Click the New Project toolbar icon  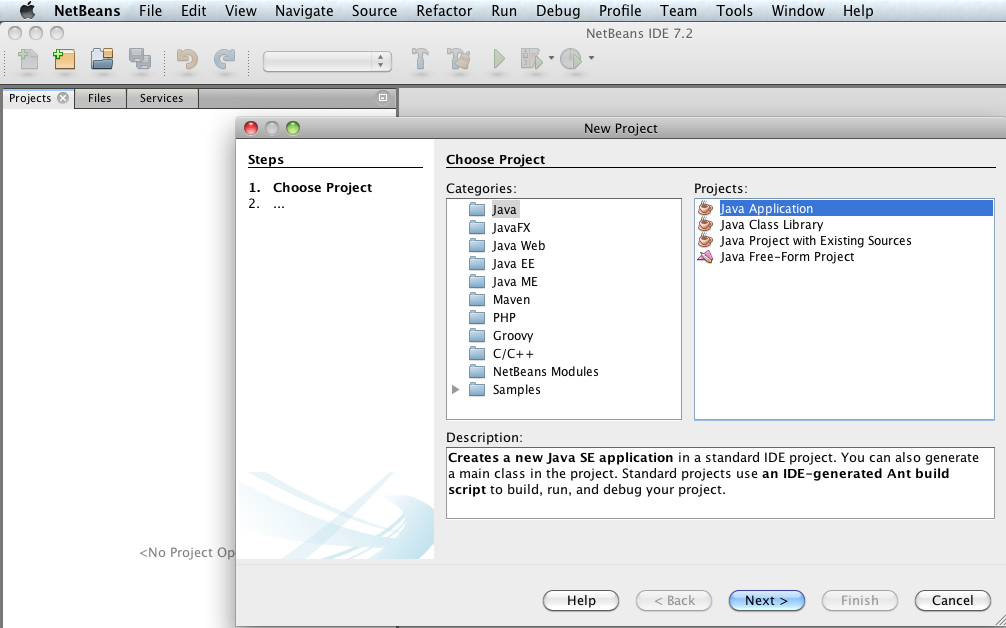(64, 59)
